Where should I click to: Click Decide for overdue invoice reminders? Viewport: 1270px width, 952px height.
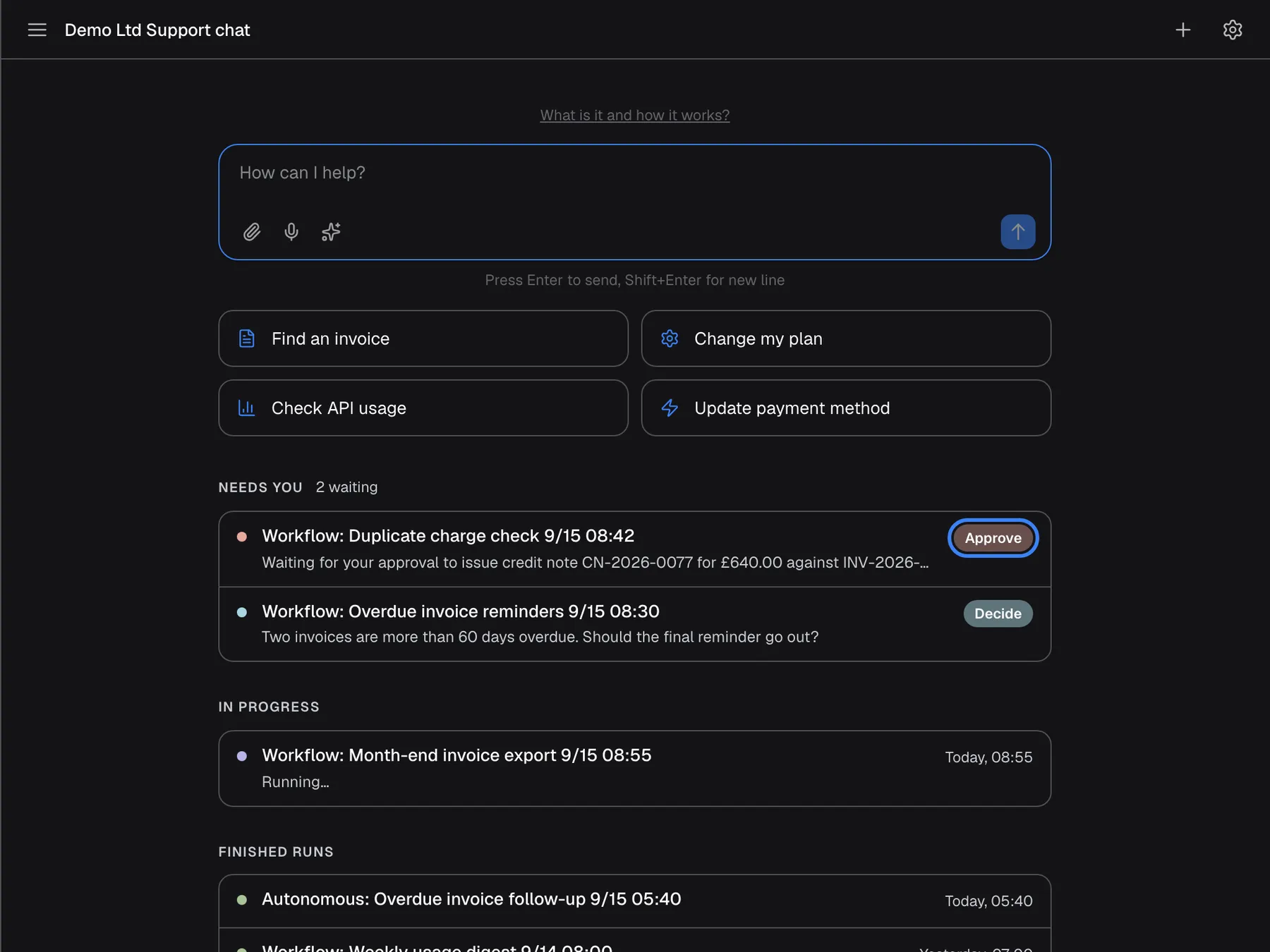(998, 614)
